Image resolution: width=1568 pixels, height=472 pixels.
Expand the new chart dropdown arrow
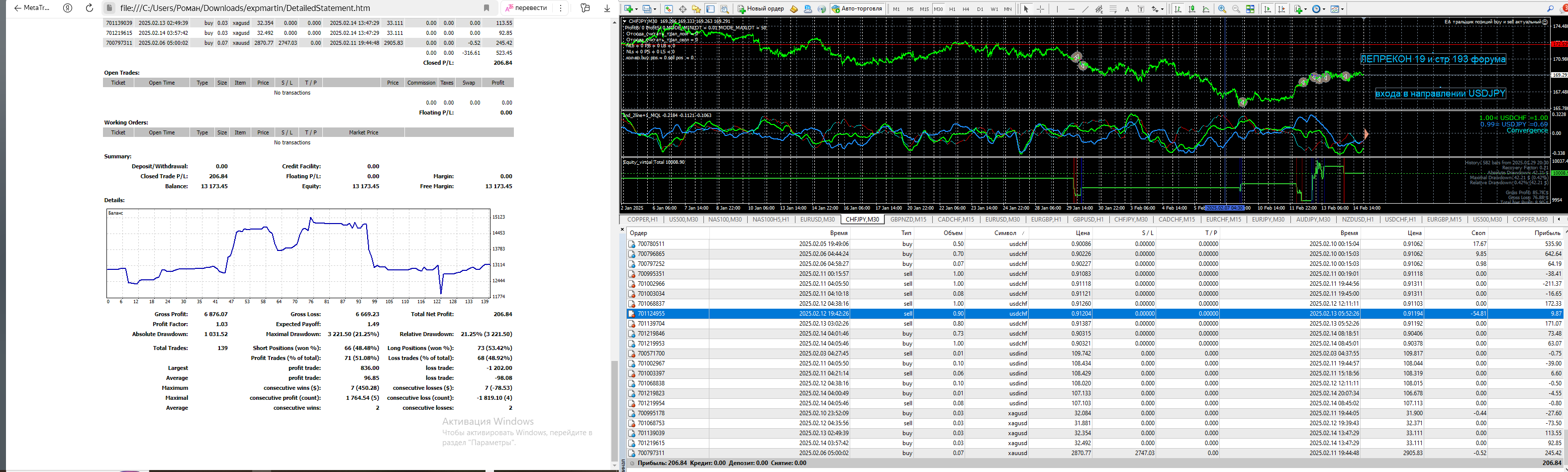coord(636,9)
